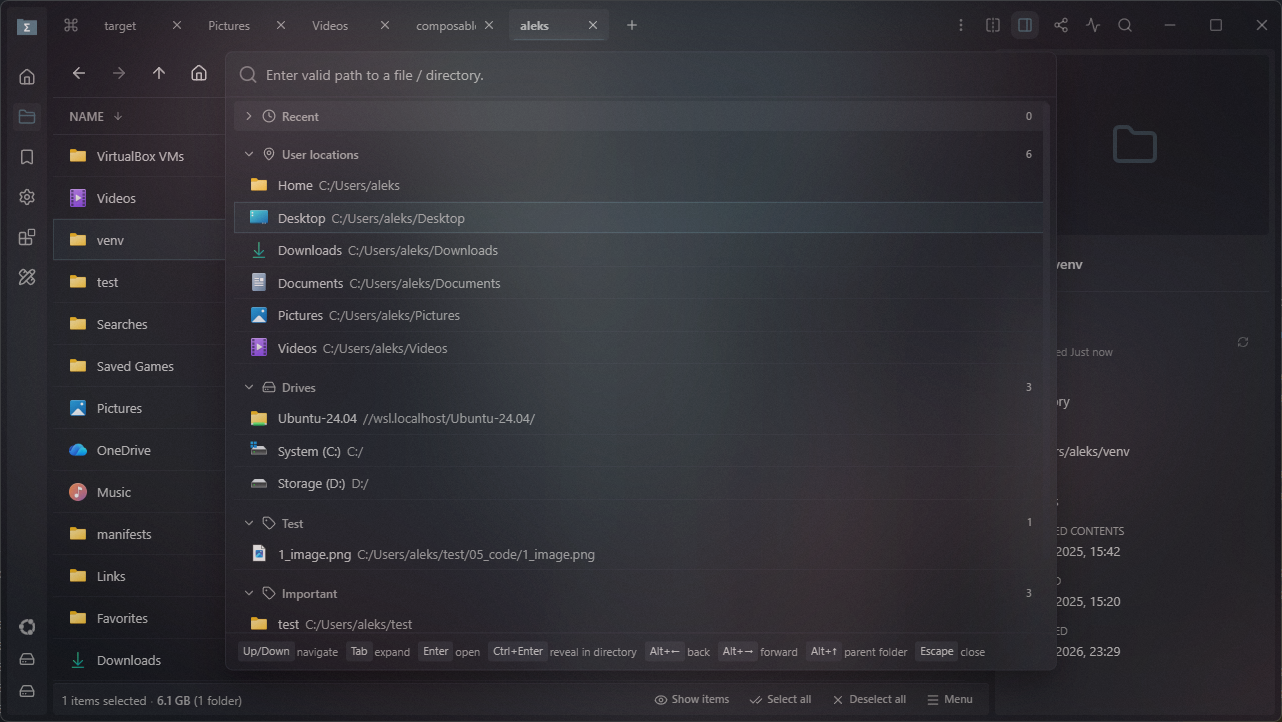
Task: Open the Home page sidebar icon
Action: pyautogui.click(x=27, y=76)
